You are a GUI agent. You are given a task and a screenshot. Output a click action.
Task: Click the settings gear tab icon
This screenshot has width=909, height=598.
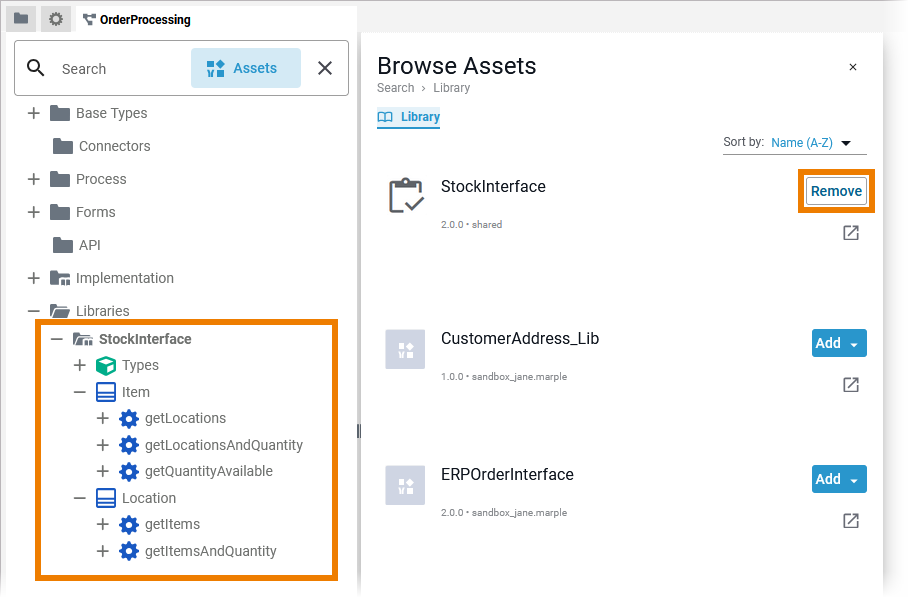[56, 19]
